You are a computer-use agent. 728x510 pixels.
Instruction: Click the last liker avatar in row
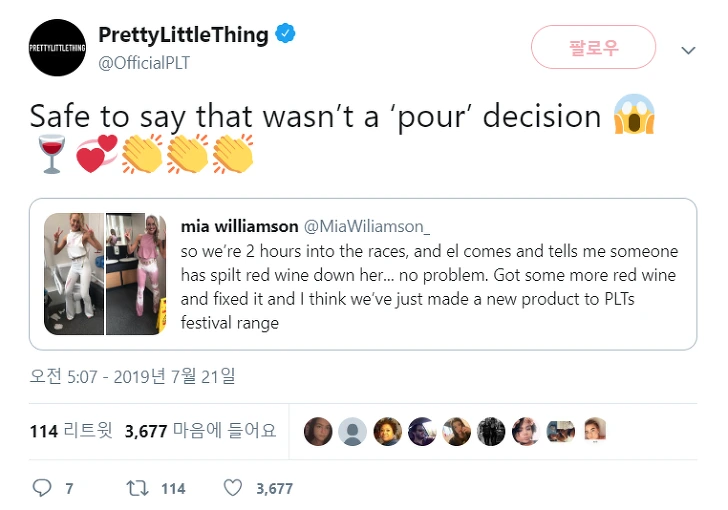[594, 431]
